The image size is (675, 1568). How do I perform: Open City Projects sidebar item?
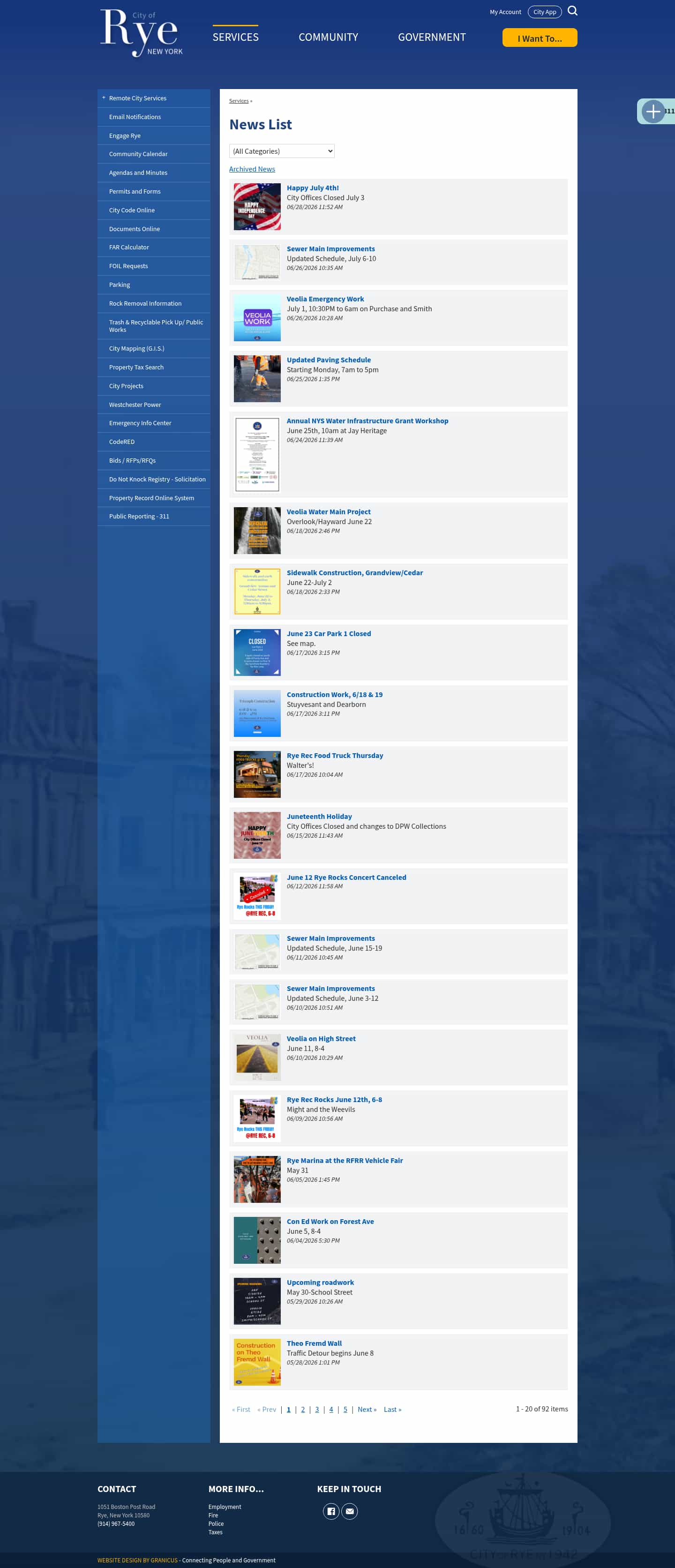(x=153, y=386)
